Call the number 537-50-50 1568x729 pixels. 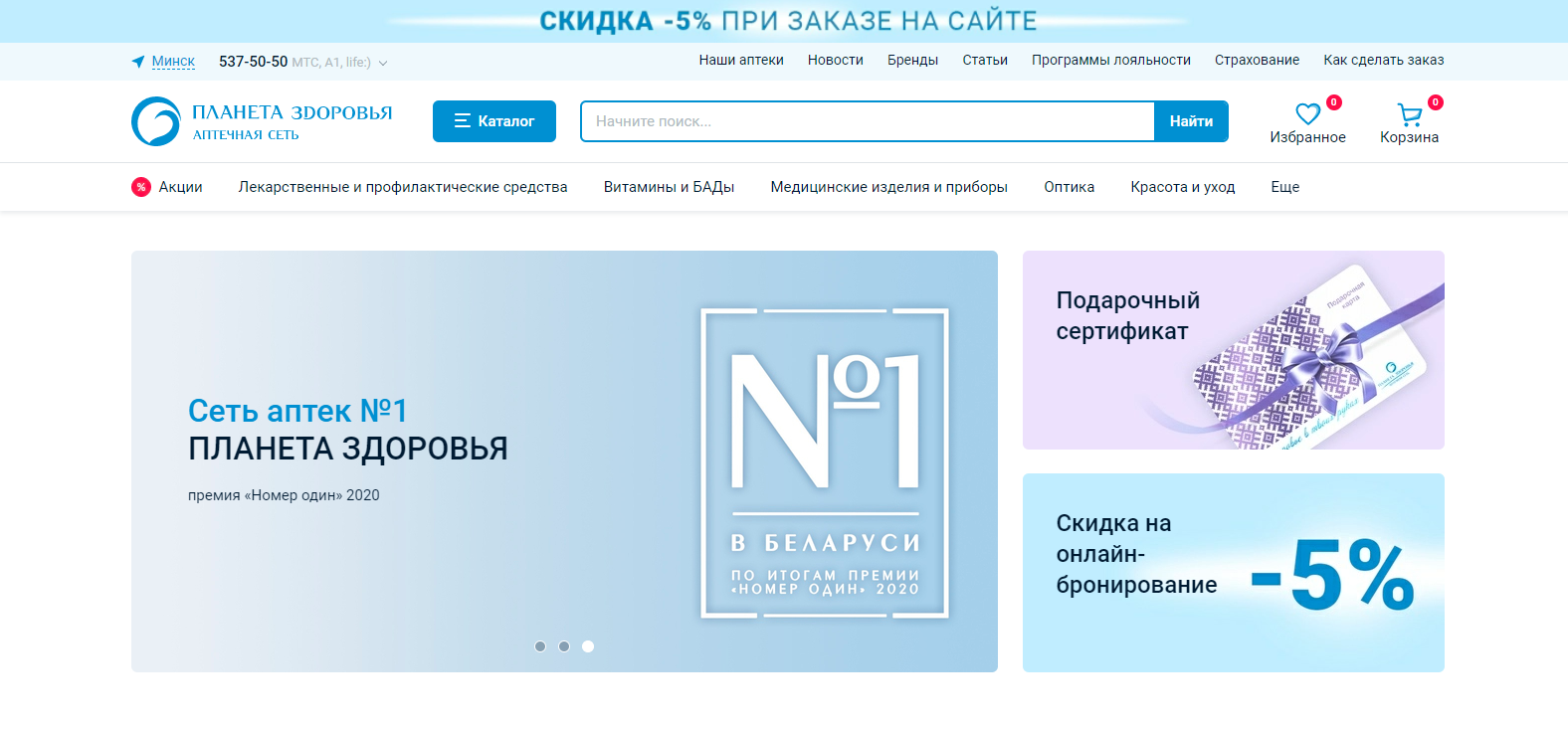coord(253,62)
